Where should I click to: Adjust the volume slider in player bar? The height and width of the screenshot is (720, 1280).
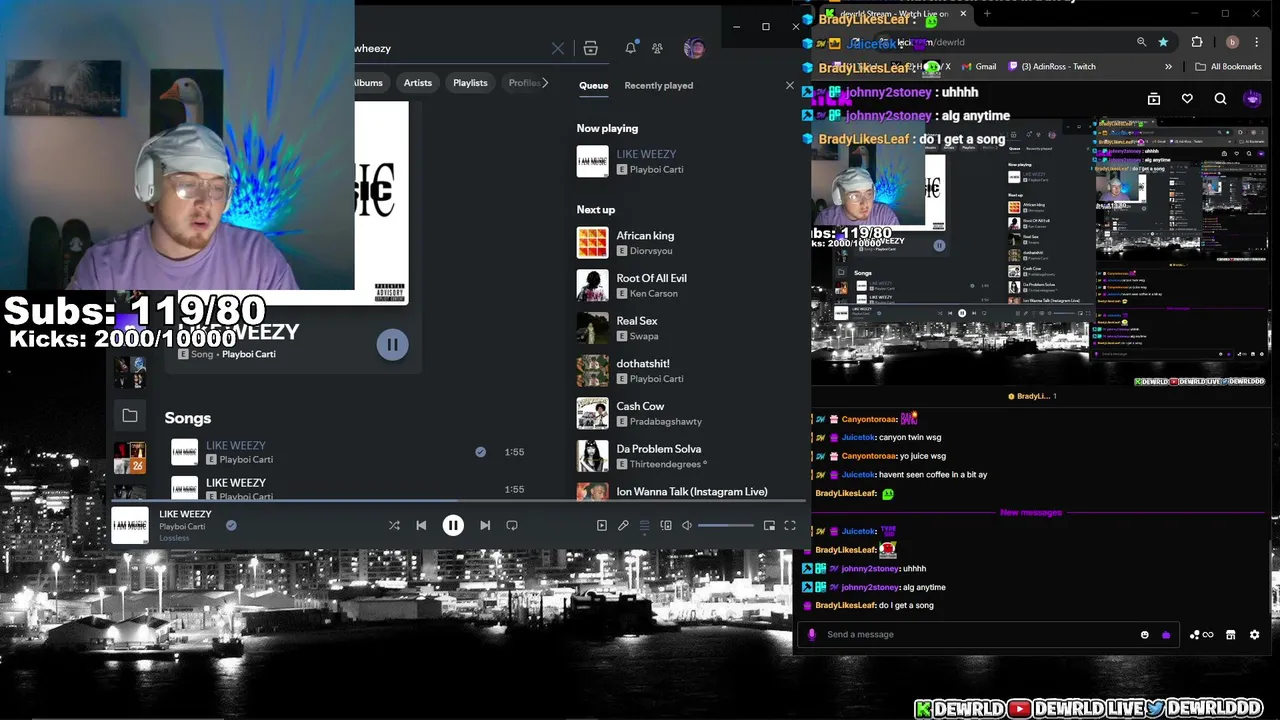click(x=726, y=525)
